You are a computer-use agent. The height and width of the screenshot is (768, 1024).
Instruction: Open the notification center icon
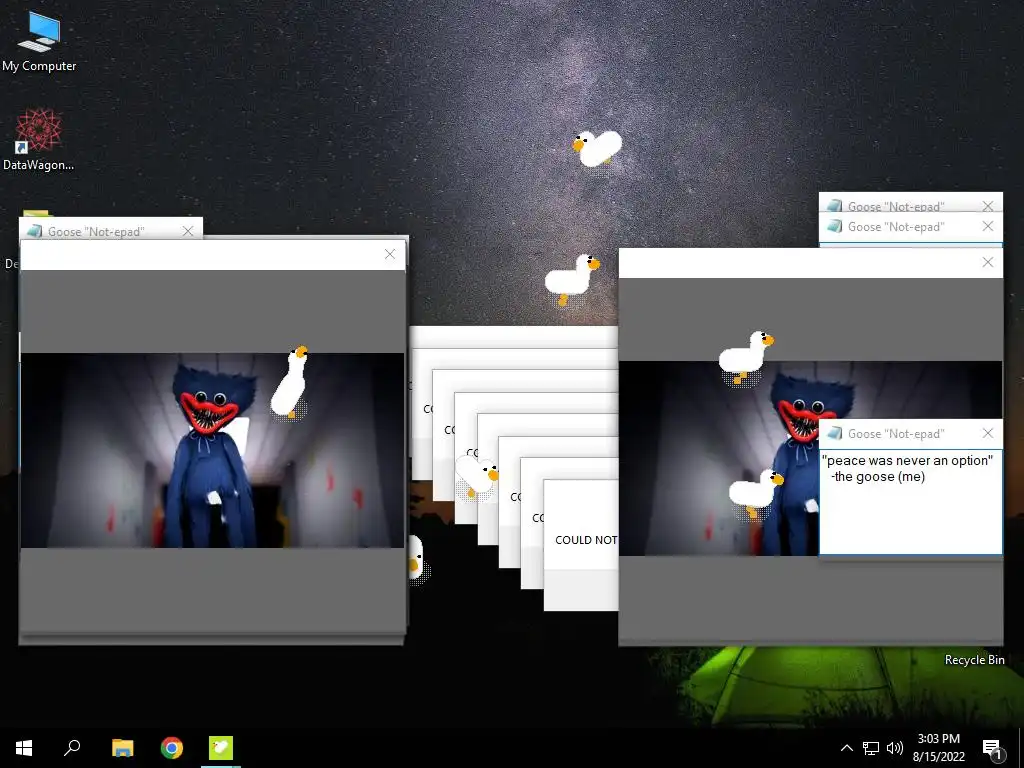pyautogui.click(x=993, y=748)
